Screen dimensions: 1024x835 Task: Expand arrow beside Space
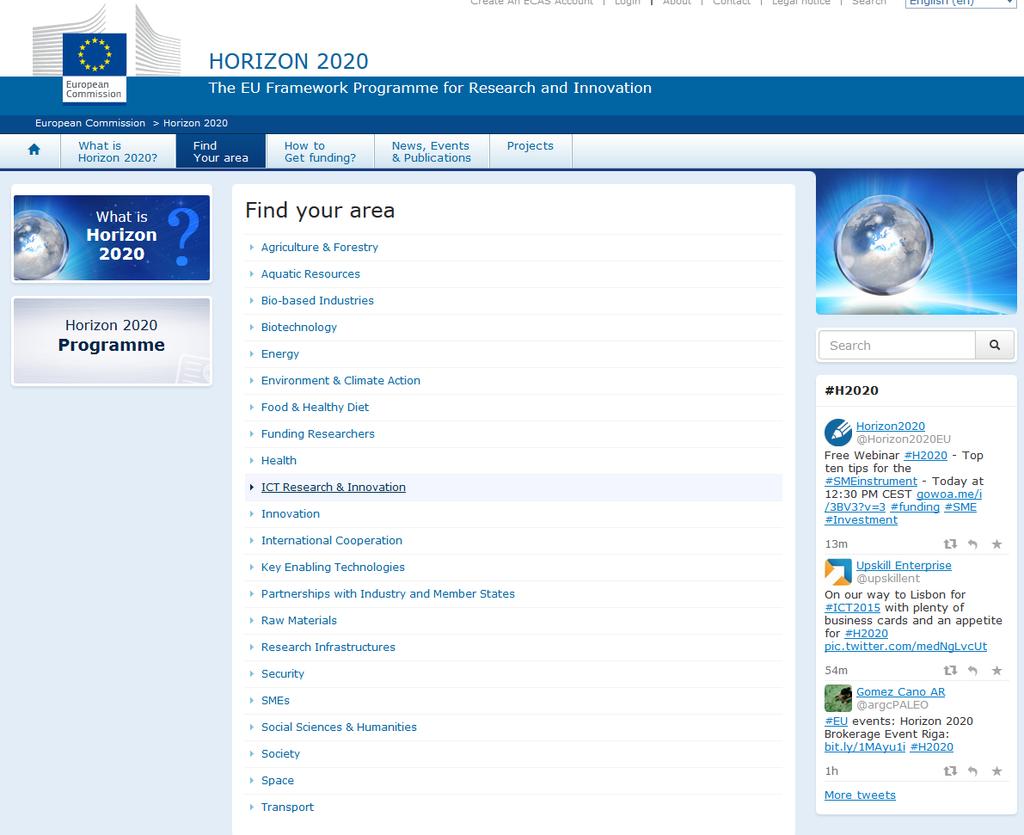coord(251,780)
